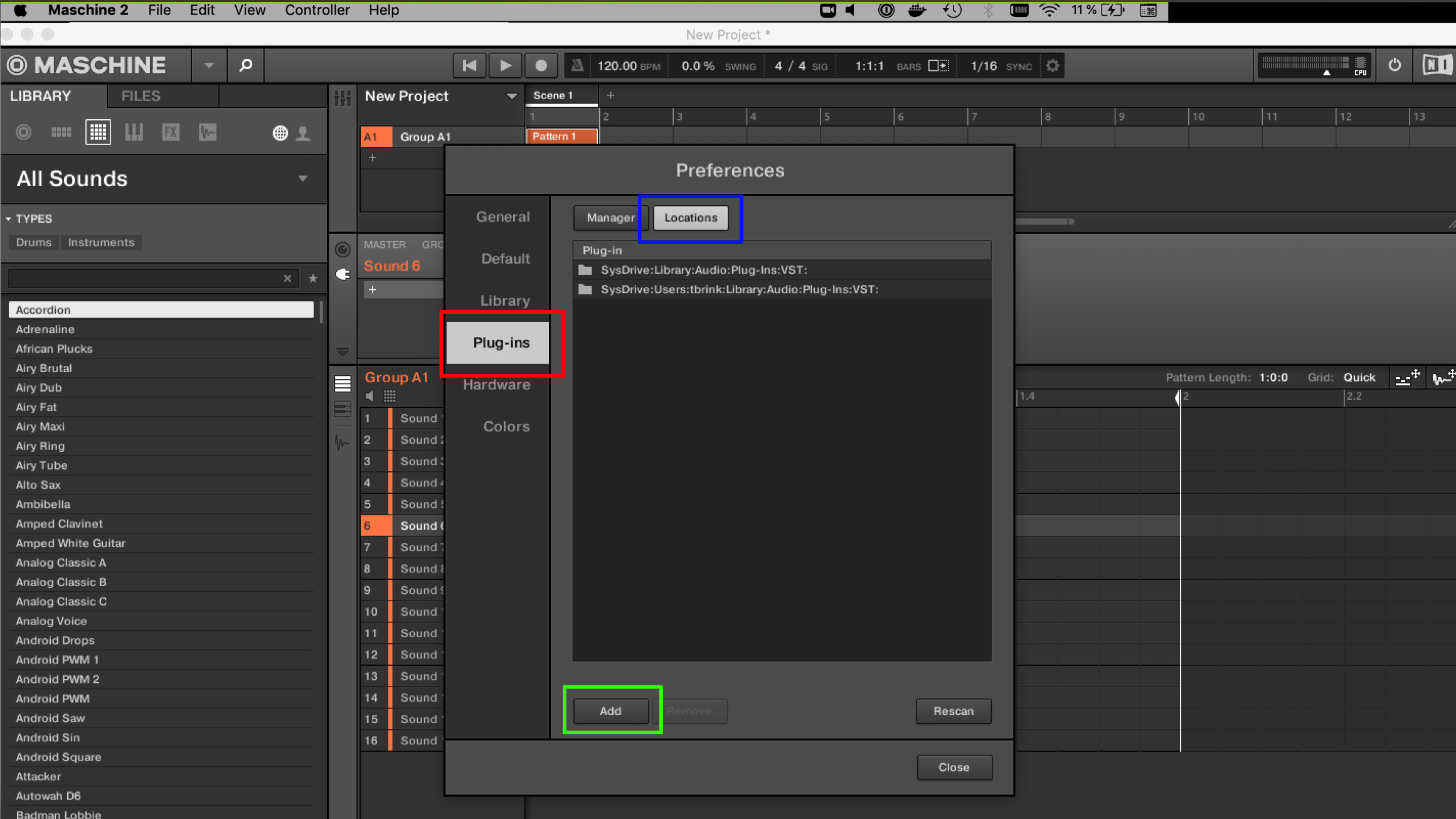Collapse the TYPES section
1456x819 pixels.
(8, 218)
